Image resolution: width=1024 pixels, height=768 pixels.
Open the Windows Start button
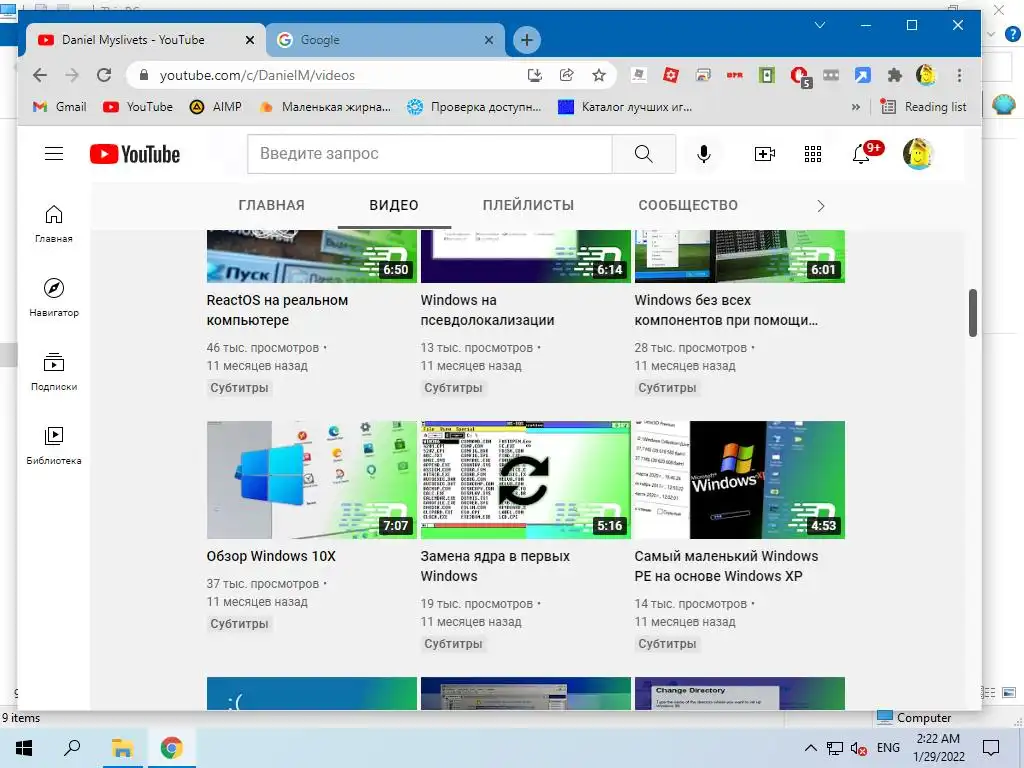pos(24,748)
